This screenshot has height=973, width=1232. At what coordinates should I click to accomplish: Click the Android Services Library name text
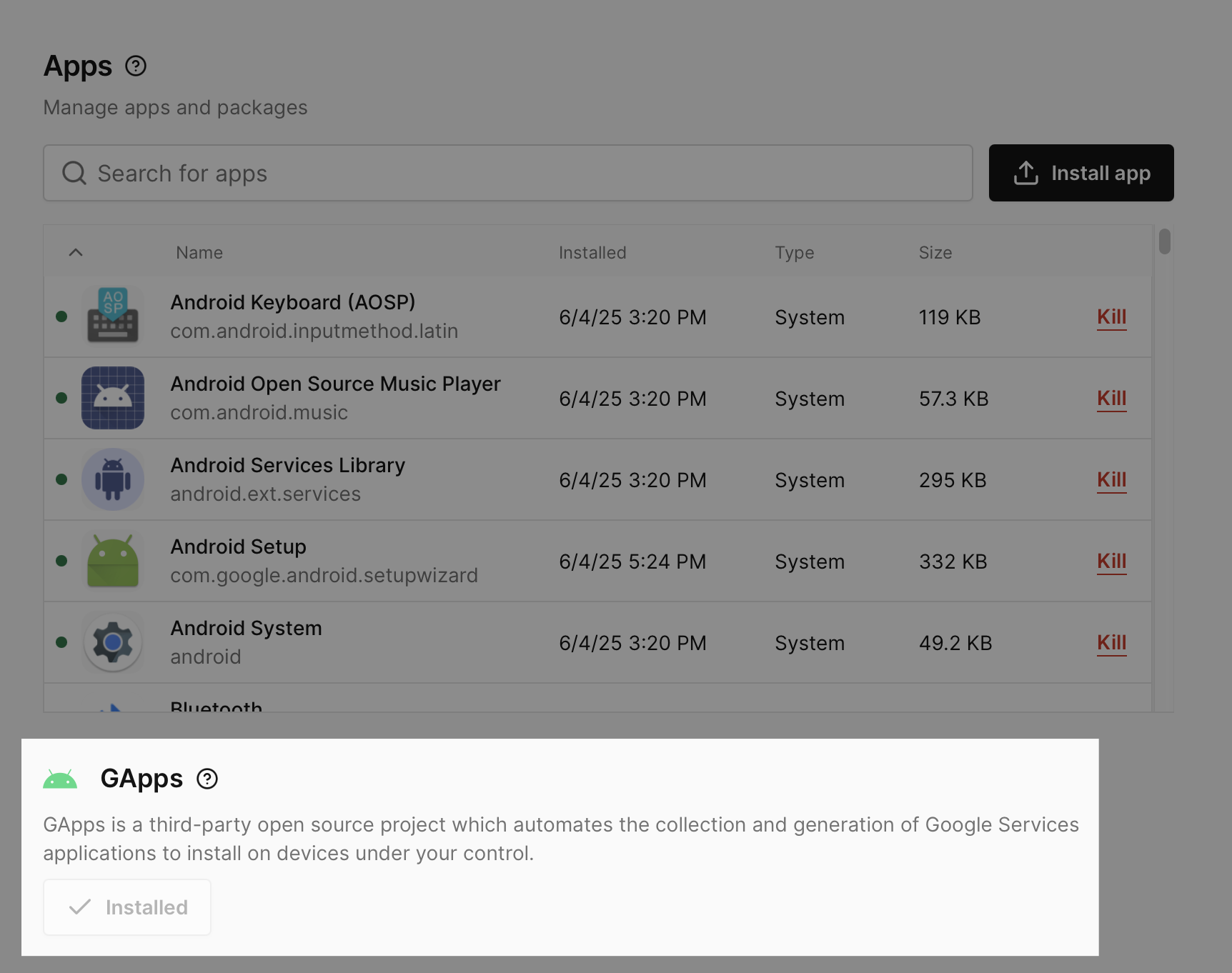(x=288, y=465)
